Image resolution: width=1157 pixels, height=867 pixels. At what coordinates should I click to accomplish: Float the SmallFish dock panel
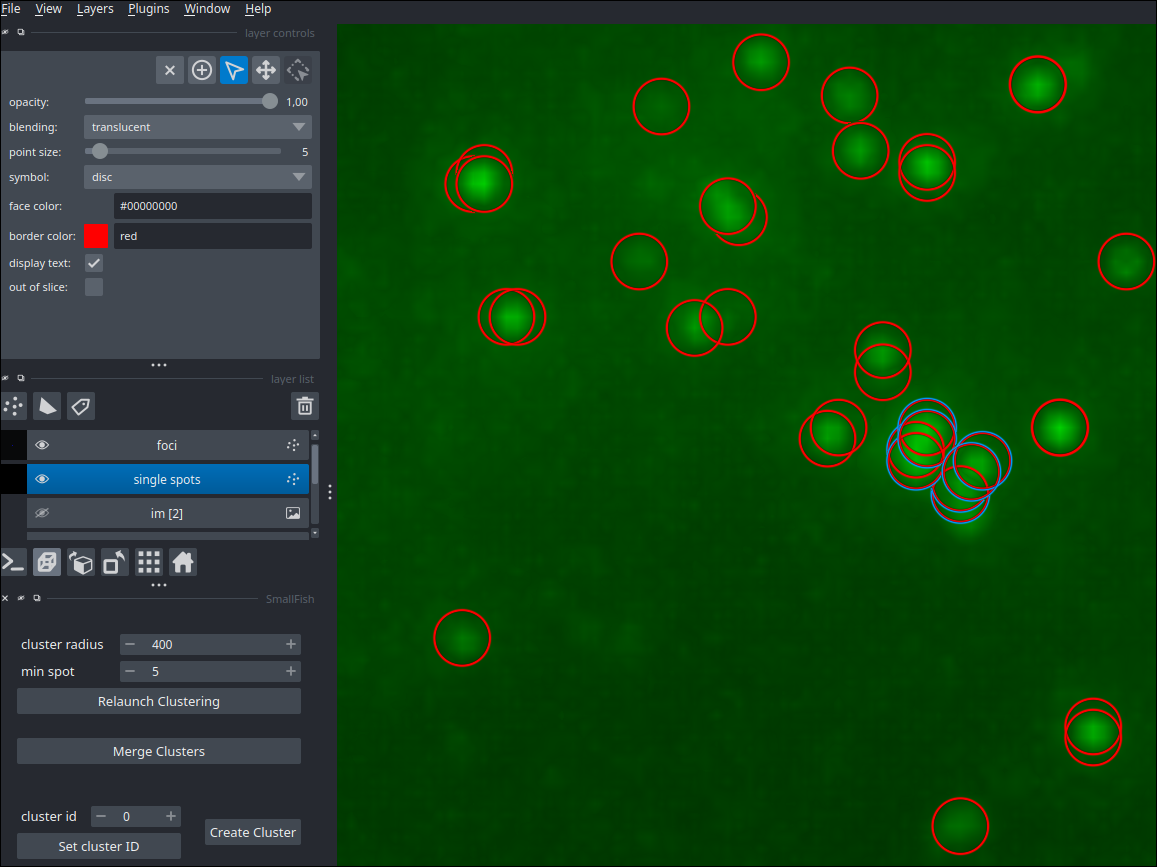37,598
